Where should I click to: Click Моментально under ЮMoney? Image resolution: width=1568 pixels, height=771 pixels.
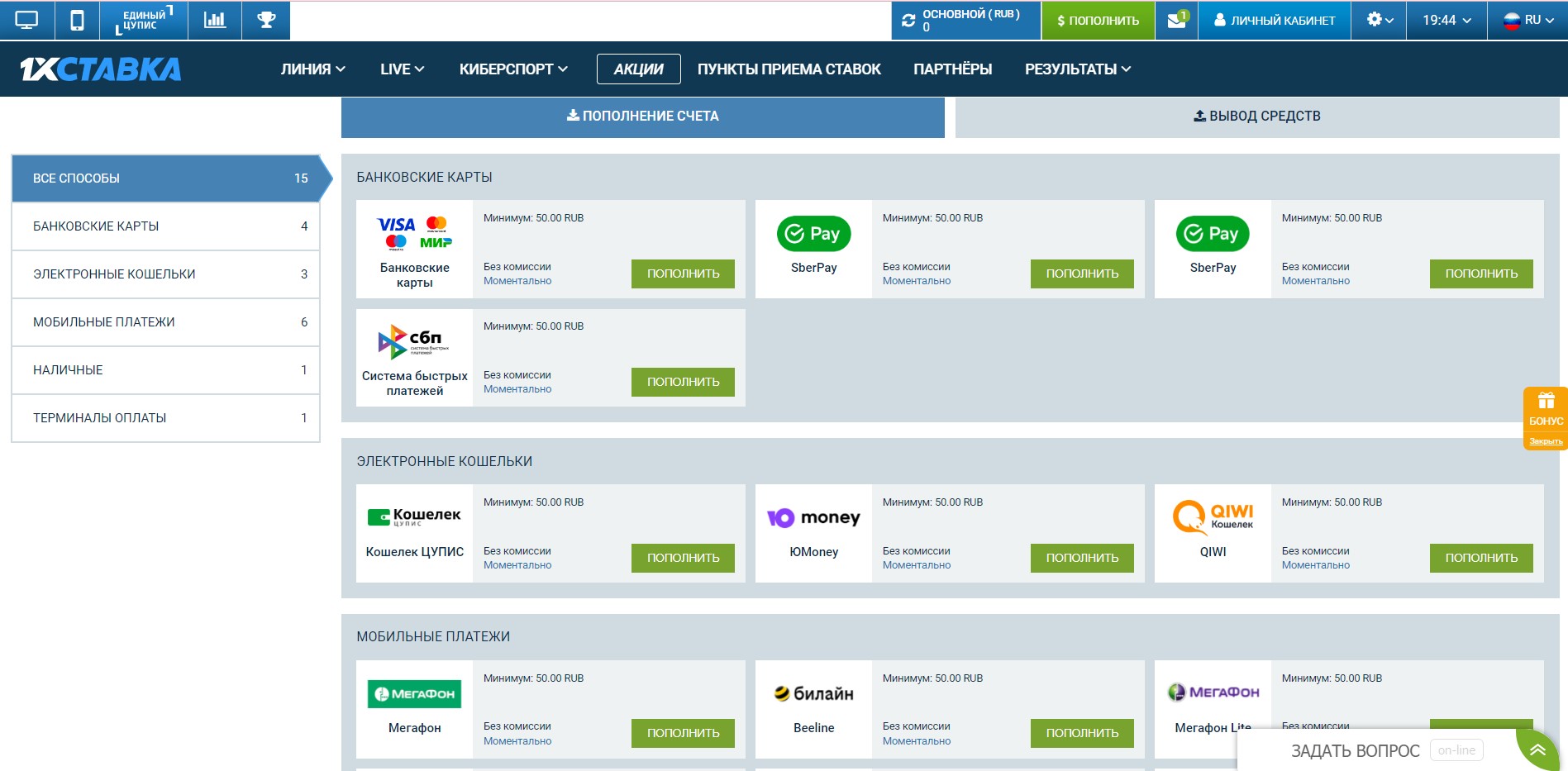point(917,565)
